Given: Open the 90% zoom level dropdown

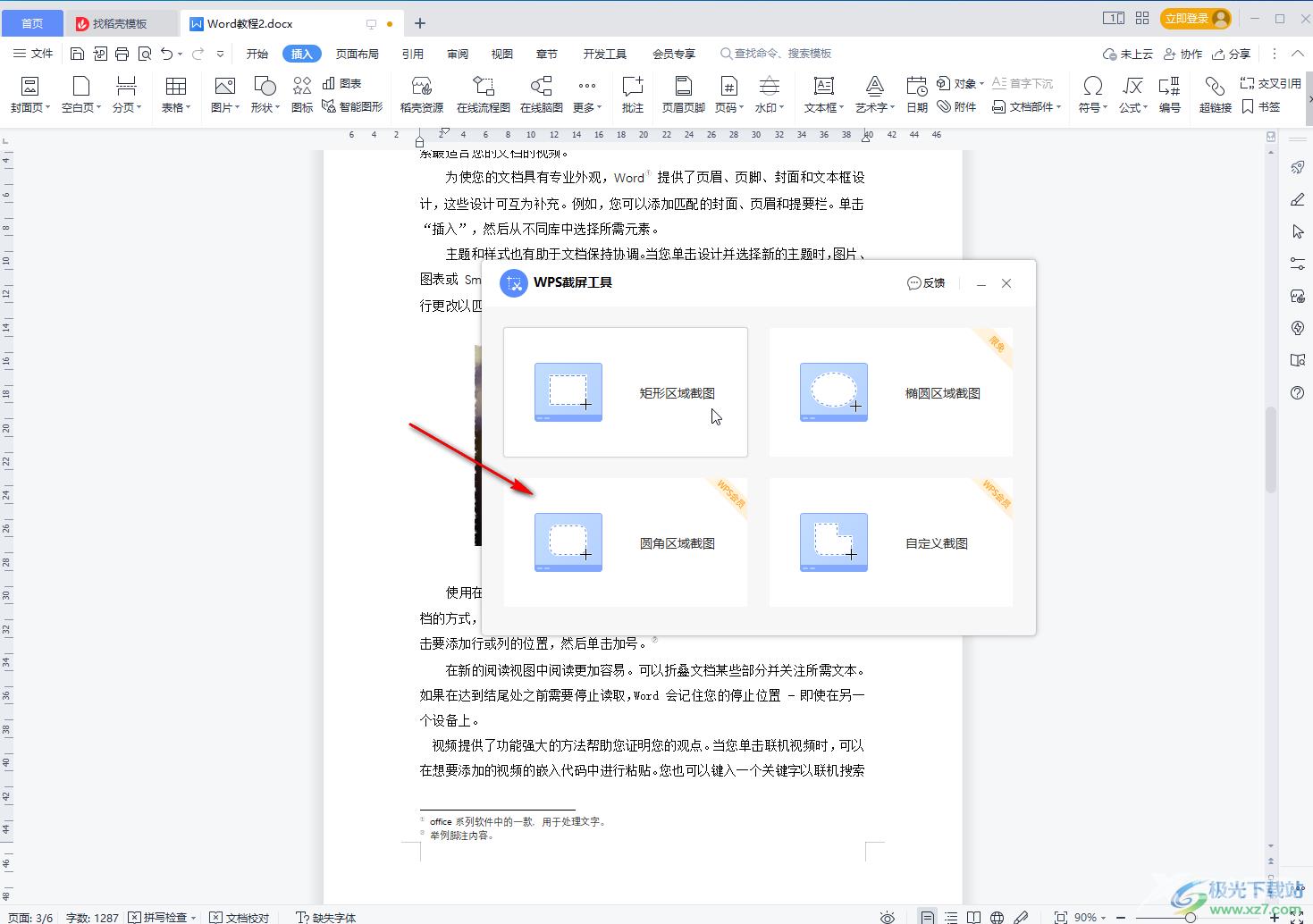Looking at the screenshot, I should (x=1090, y=917).
